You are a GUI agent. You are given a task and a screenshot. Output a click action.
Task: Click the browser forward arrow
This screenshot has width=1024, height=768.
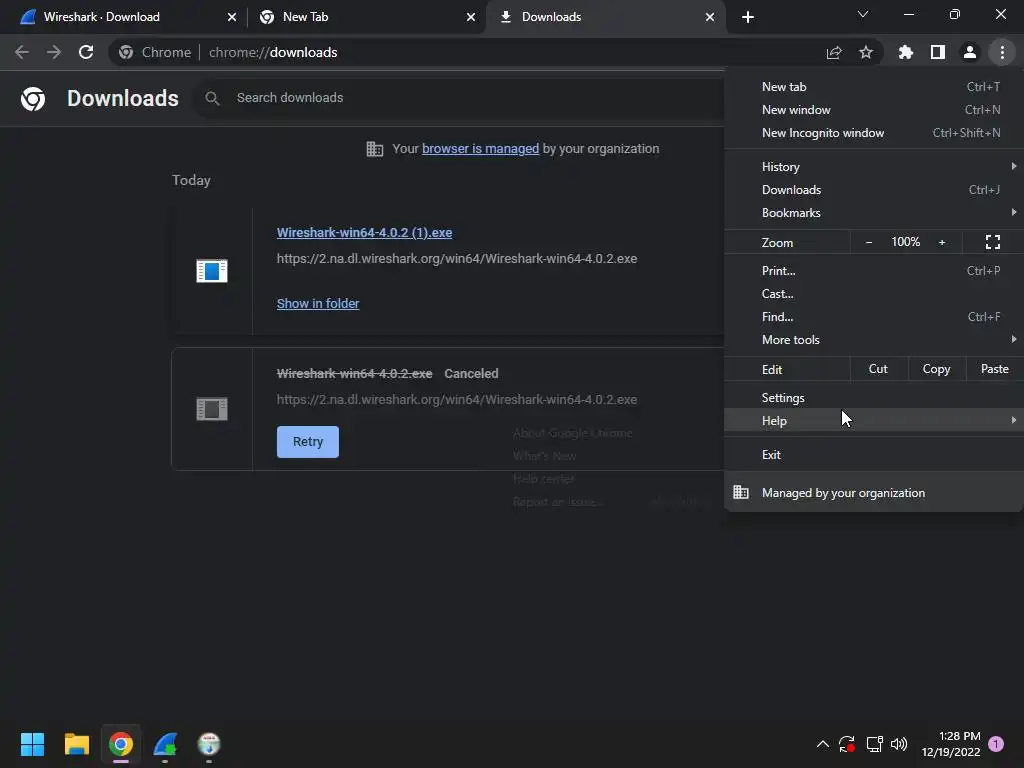coord(54,52)
